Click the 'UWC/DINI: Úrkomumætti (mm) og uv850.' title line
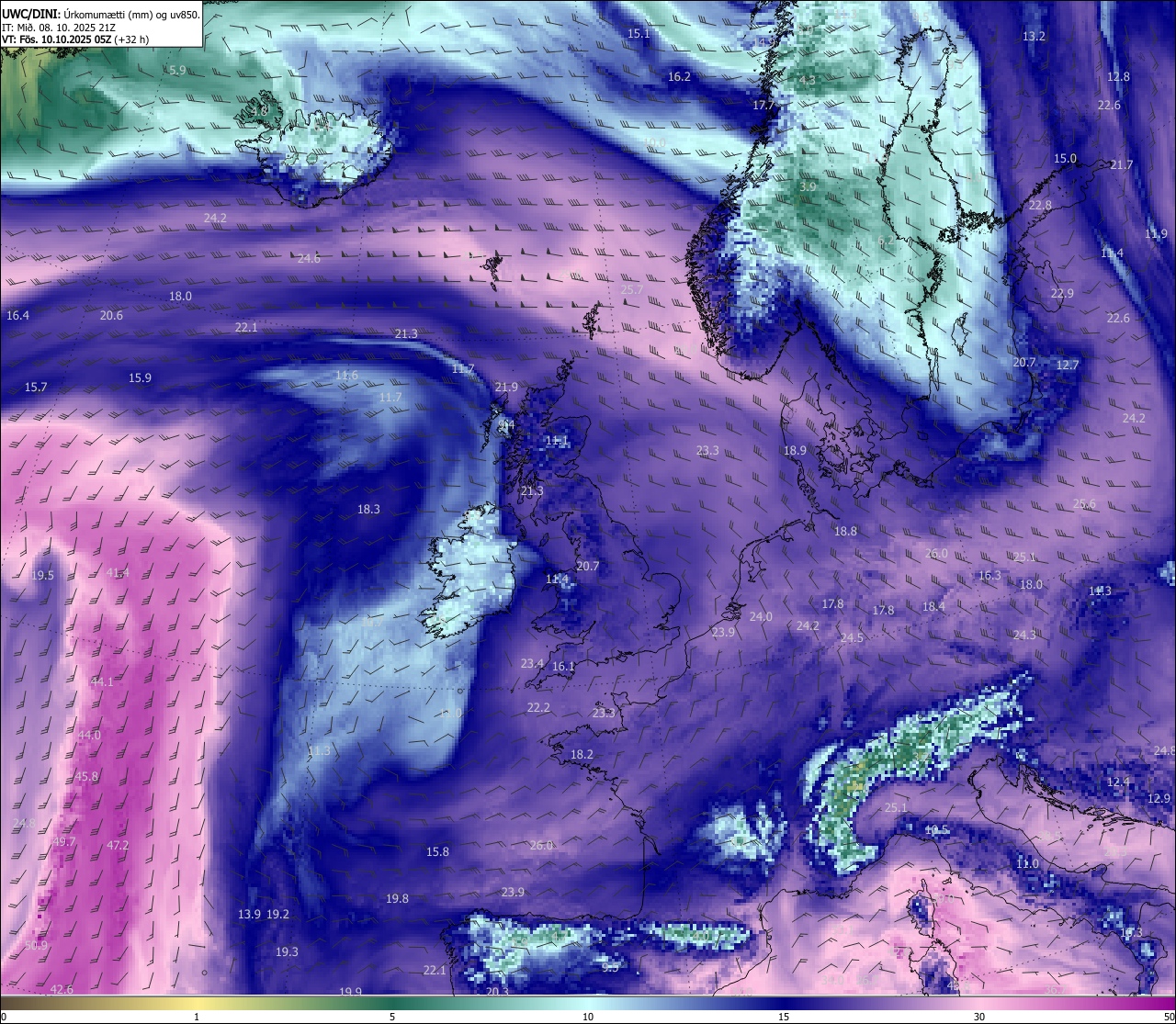The width and height of the screenshot is (1176, 1024). tap(100, 15)
